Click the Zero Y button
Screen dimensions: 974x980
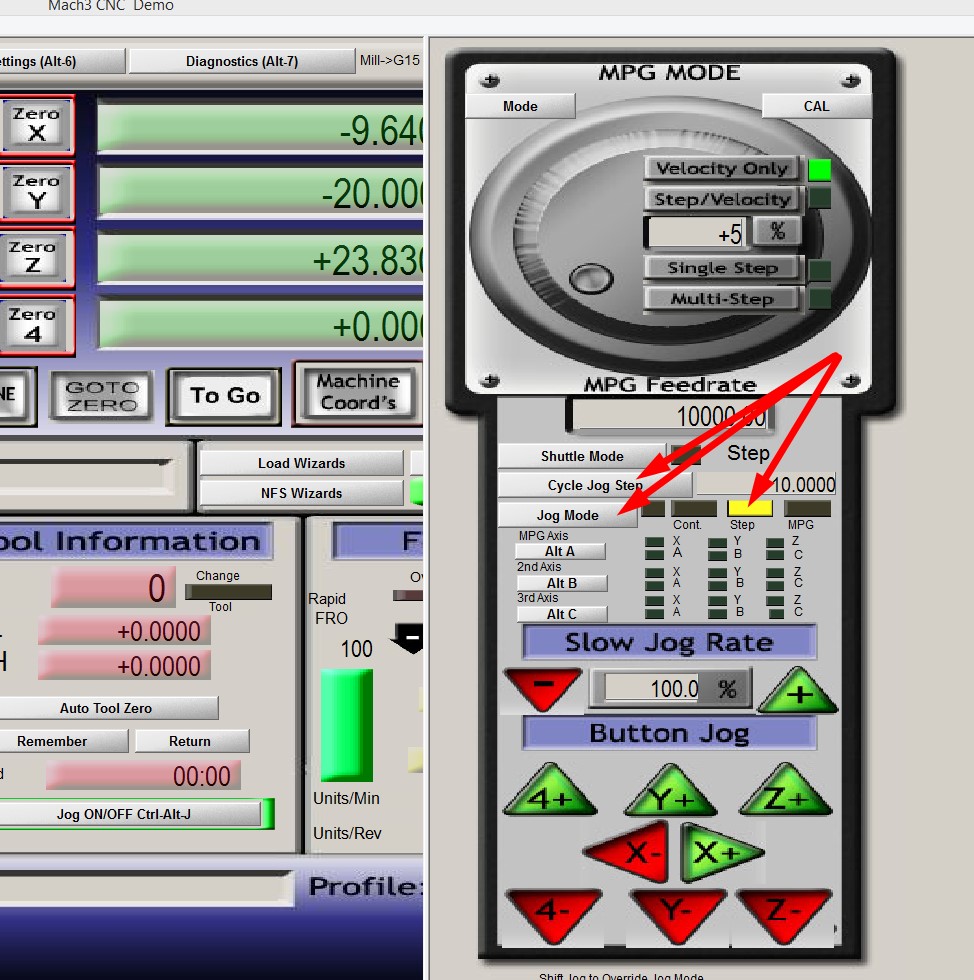(x=36, y=191)
